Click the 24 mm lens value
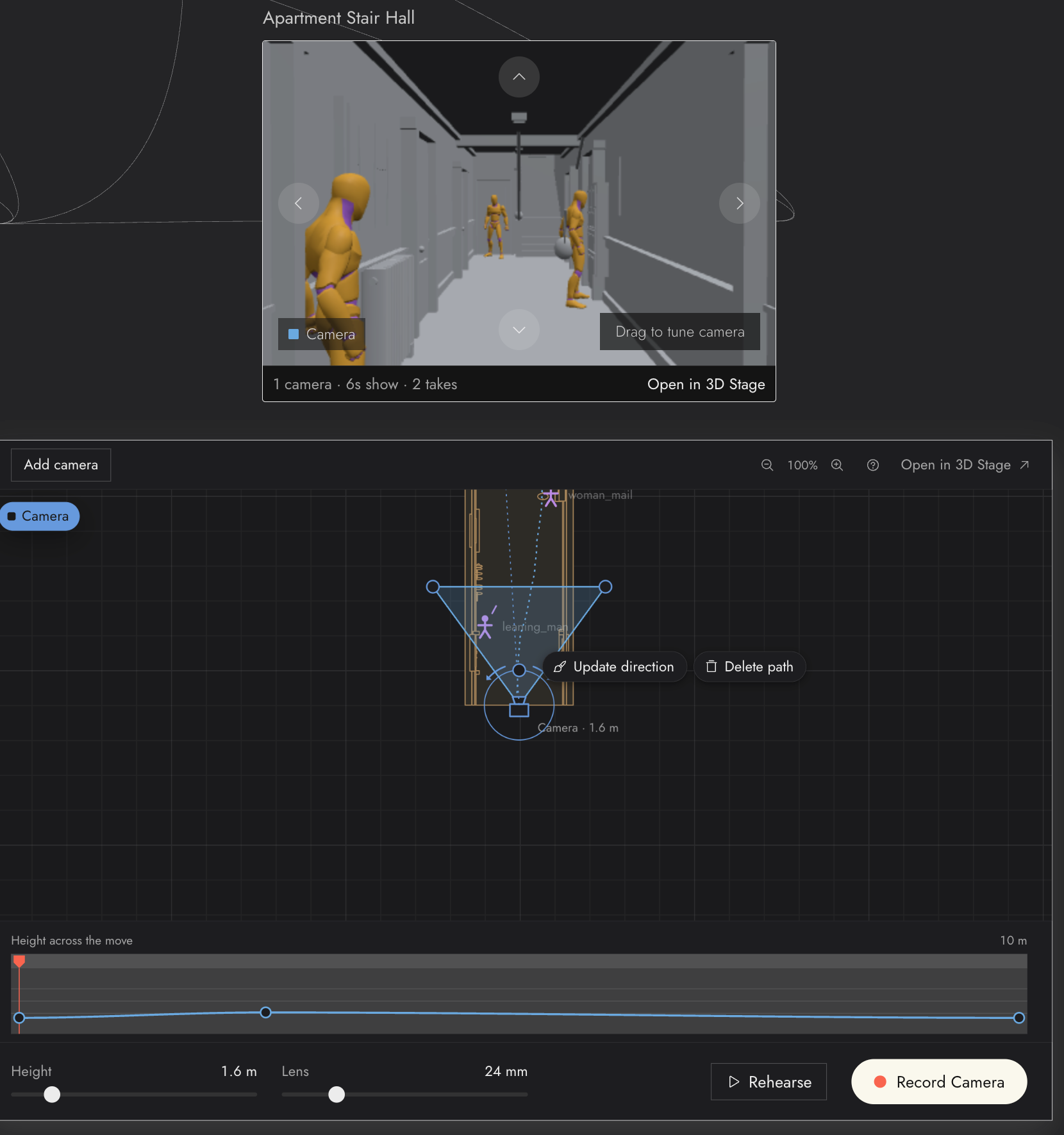This screenshot has height=1135, width=1064. (506, 1072)
